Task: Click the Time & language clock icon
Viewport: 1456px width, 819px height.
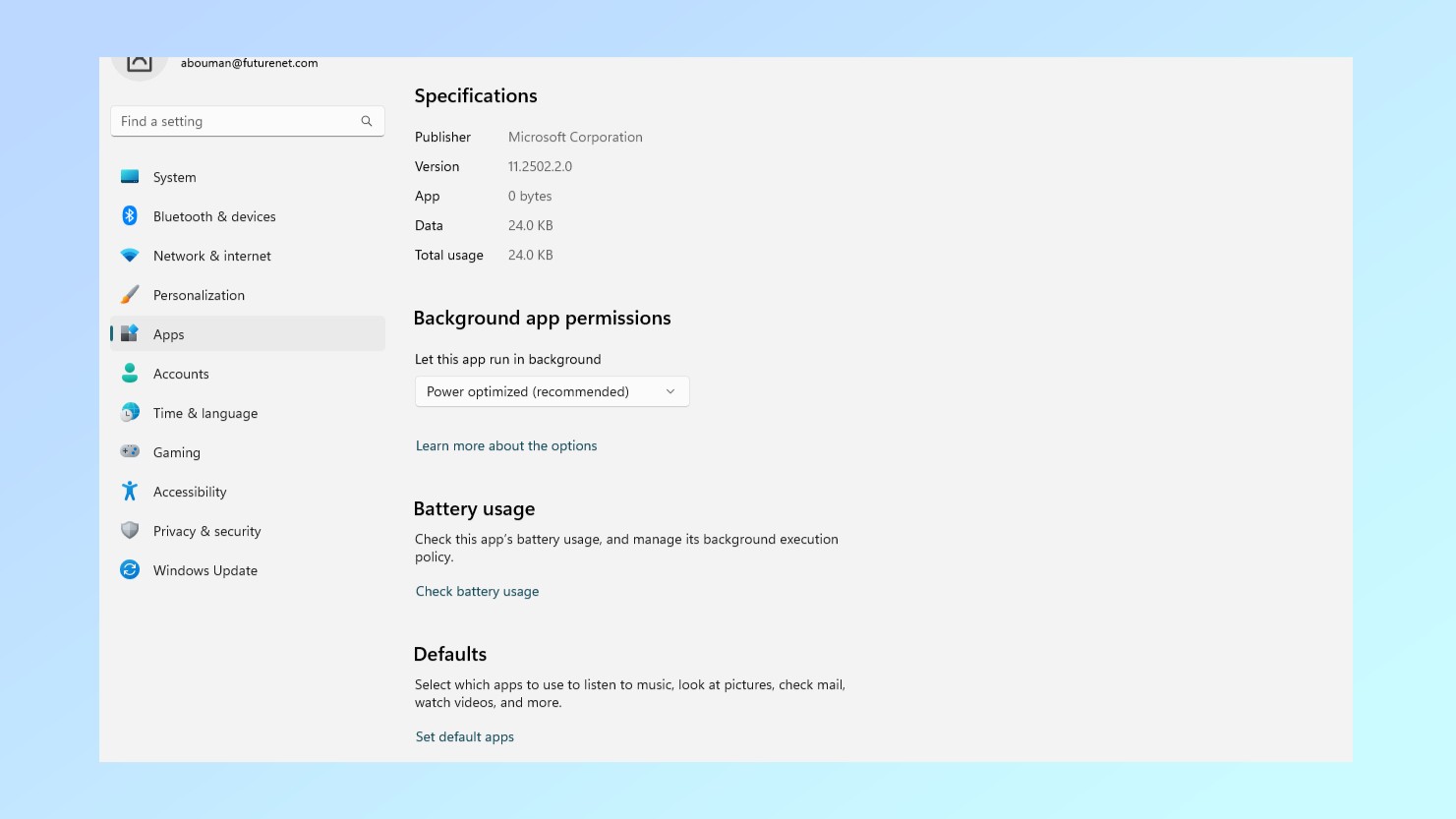Action: (130, 413)
